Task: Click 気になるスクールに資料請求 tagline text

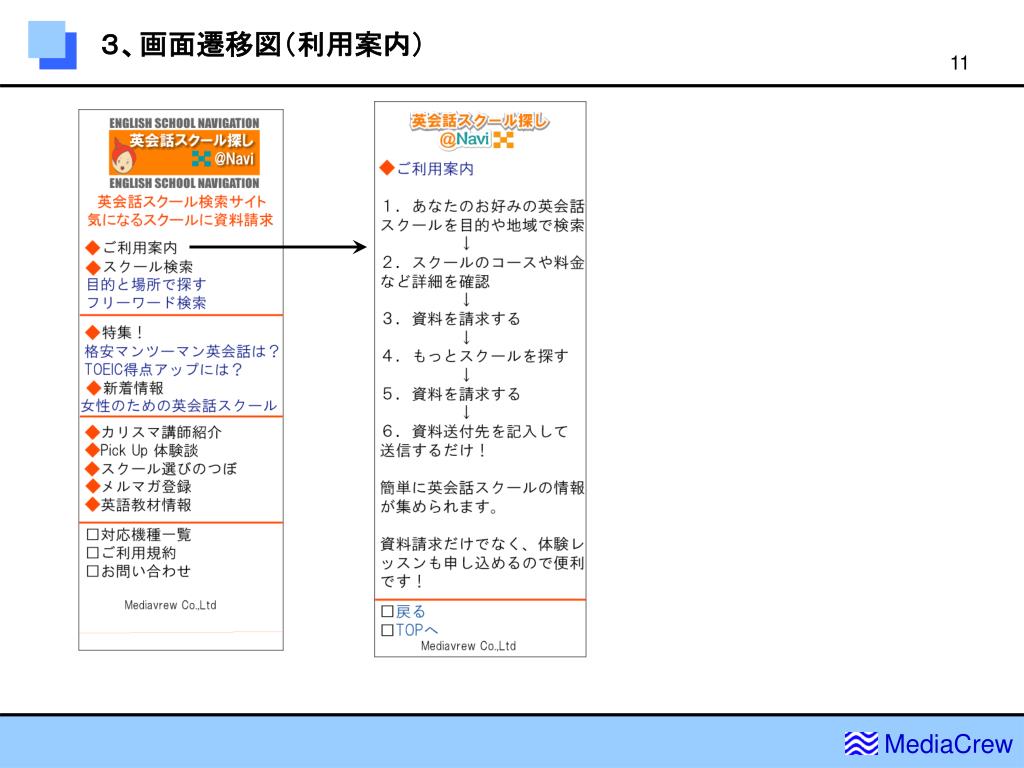Action: pyautogui.click(x=180, y=220)
